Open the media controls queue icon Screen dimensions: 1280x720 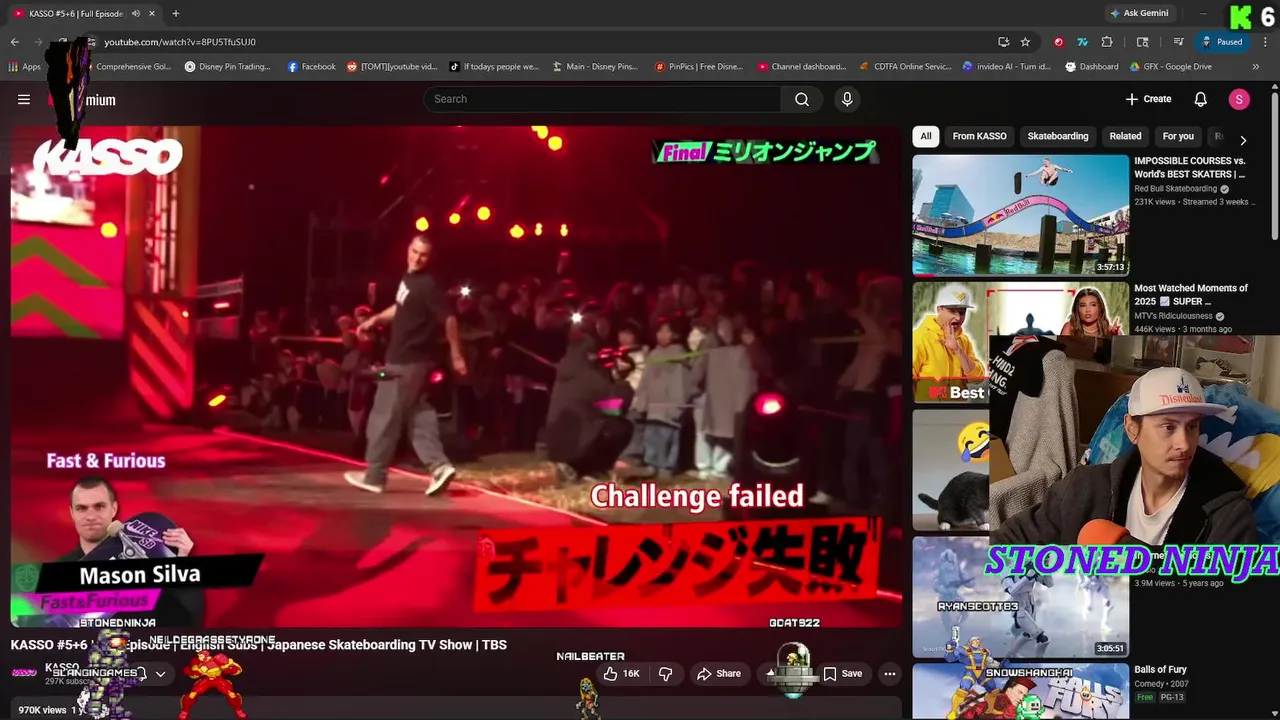click(1179, 42)
